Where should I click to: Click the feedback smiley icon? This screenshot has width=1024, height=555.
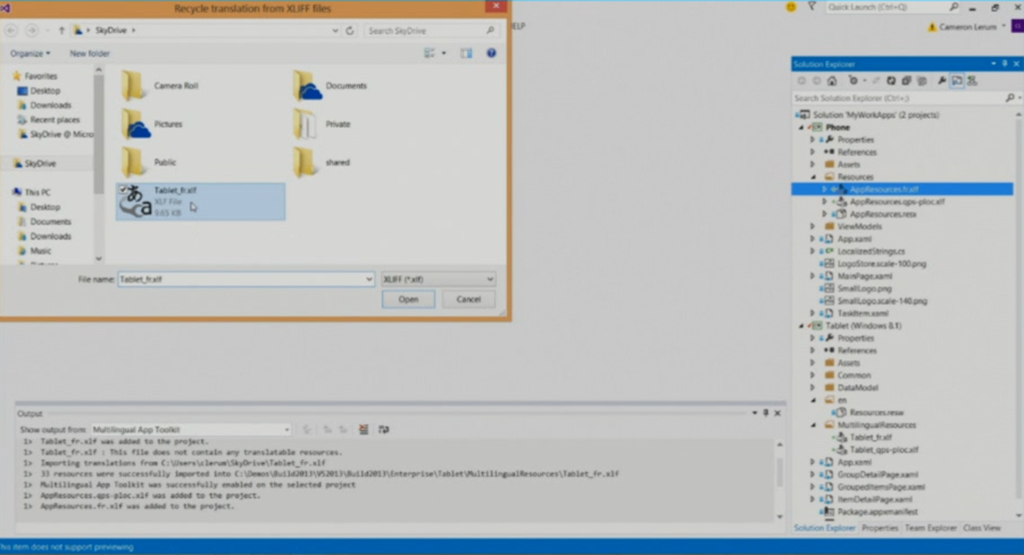point(791,7)
